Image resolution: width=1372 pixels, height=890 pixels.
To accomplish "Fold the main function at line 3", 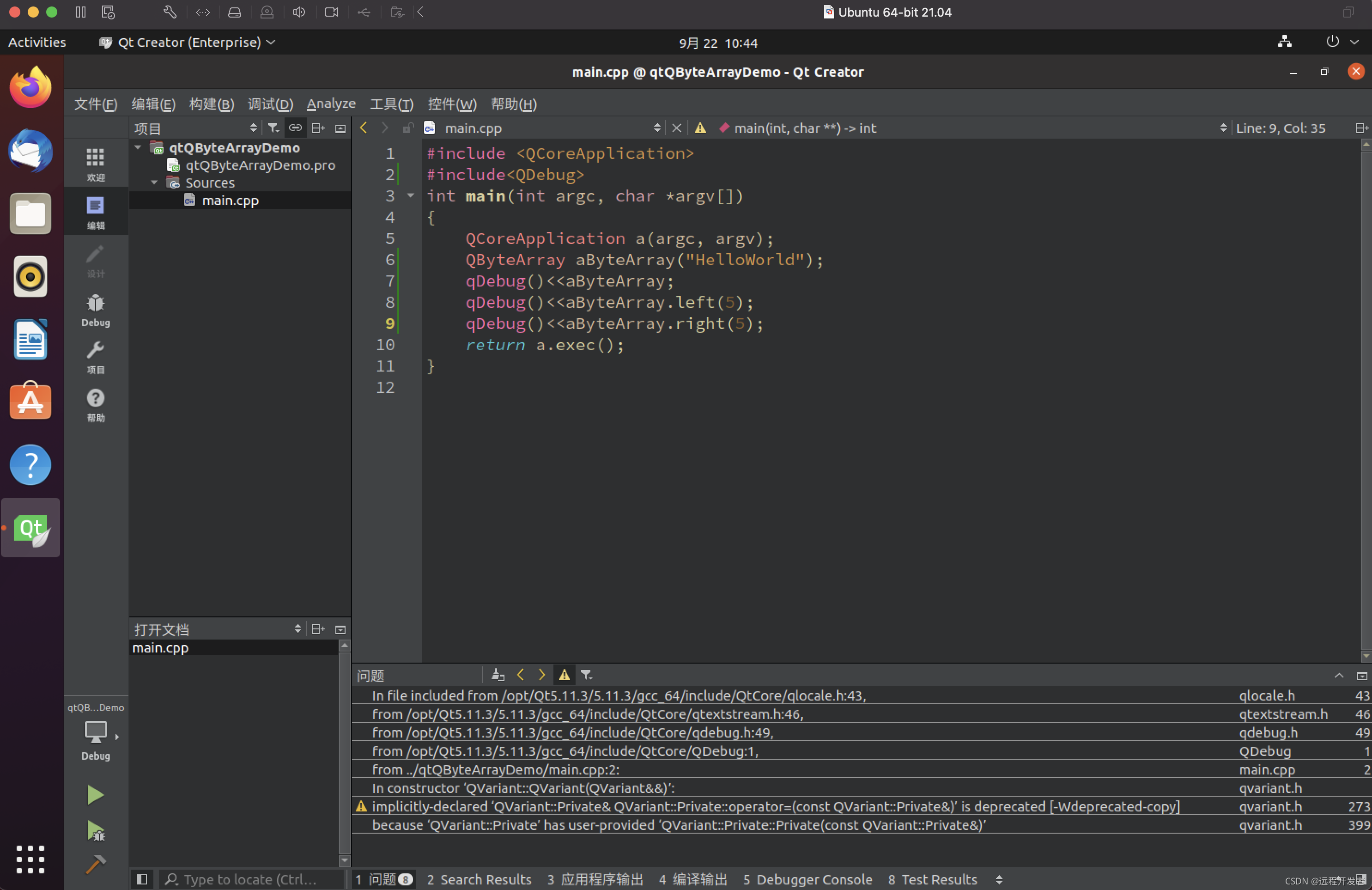I will (411, 196).
